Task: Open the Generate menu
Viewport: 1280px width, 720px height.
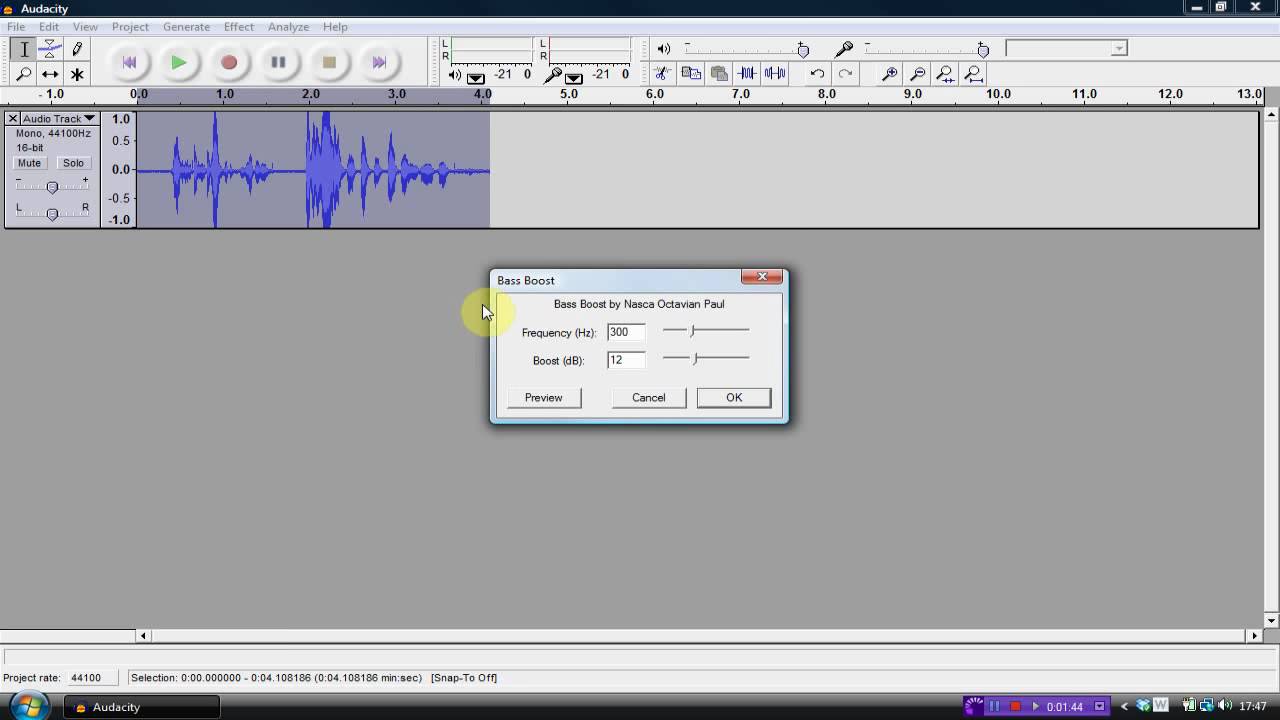Action: pyautogui.click(x=186, y=27)
